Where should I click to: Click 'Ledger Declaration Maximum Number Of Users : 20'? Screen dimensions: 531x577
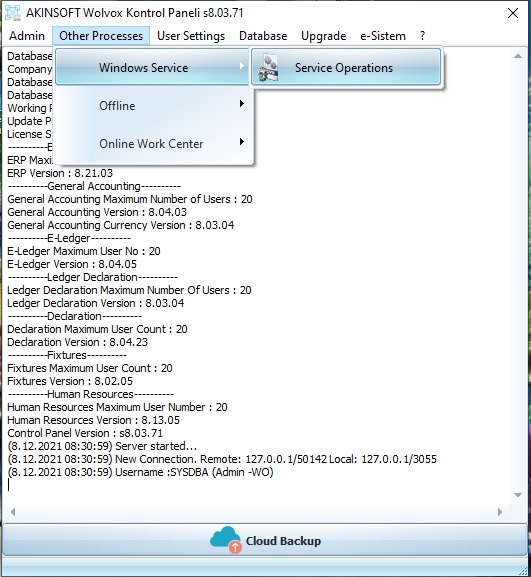point(129,290)
